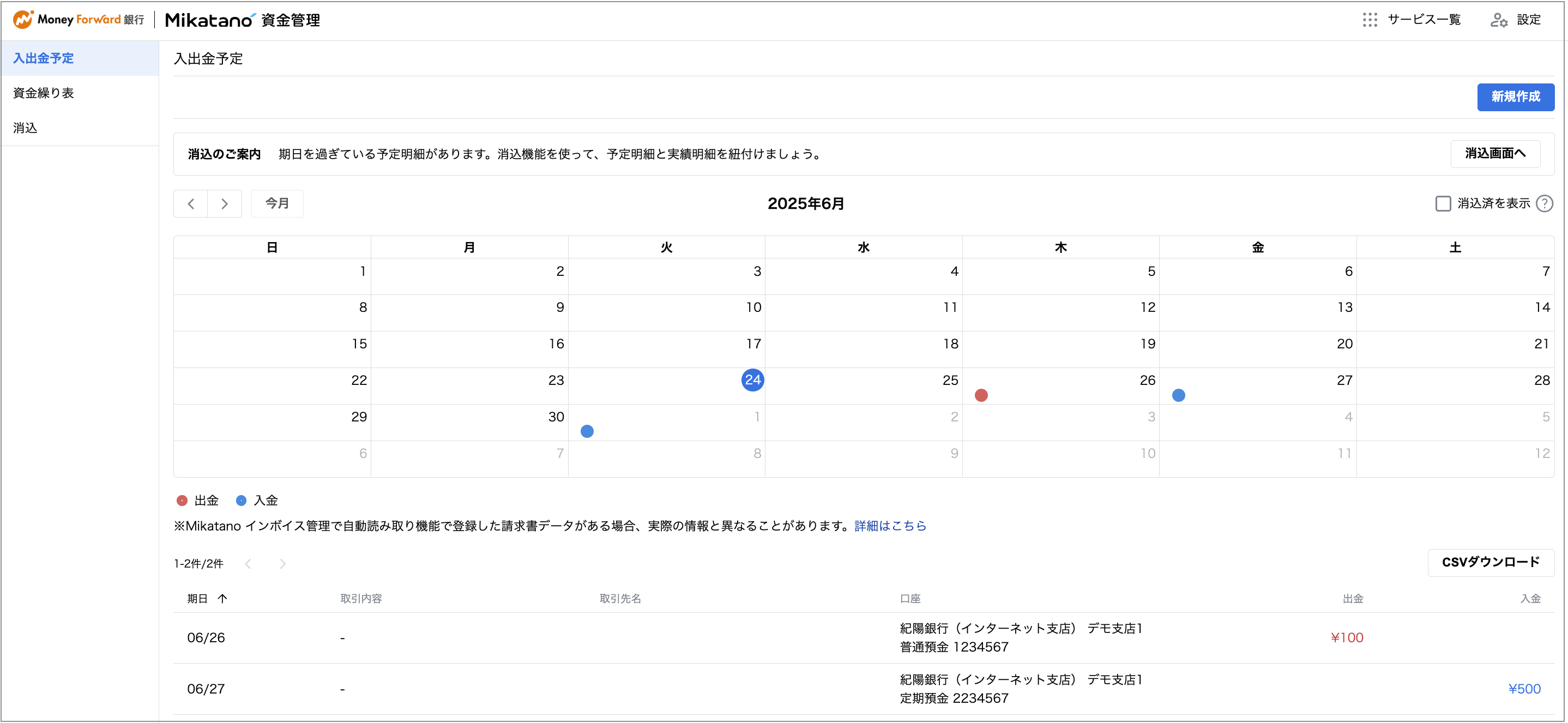Click the 2025年6月 month title
Viewport: 1568px width, 723px height.
pyautogui.click(x=805, y=203)
